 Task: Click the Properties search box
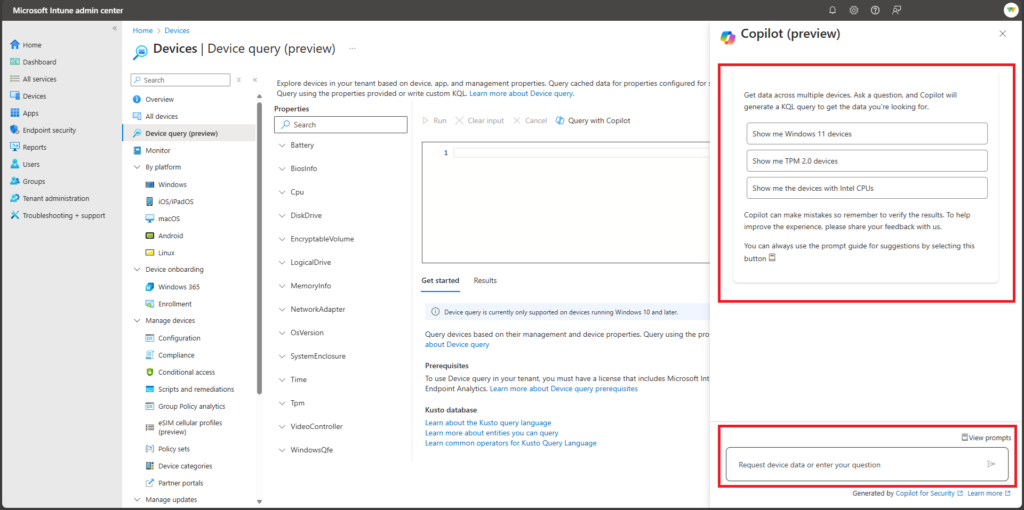tap(340, 125)
